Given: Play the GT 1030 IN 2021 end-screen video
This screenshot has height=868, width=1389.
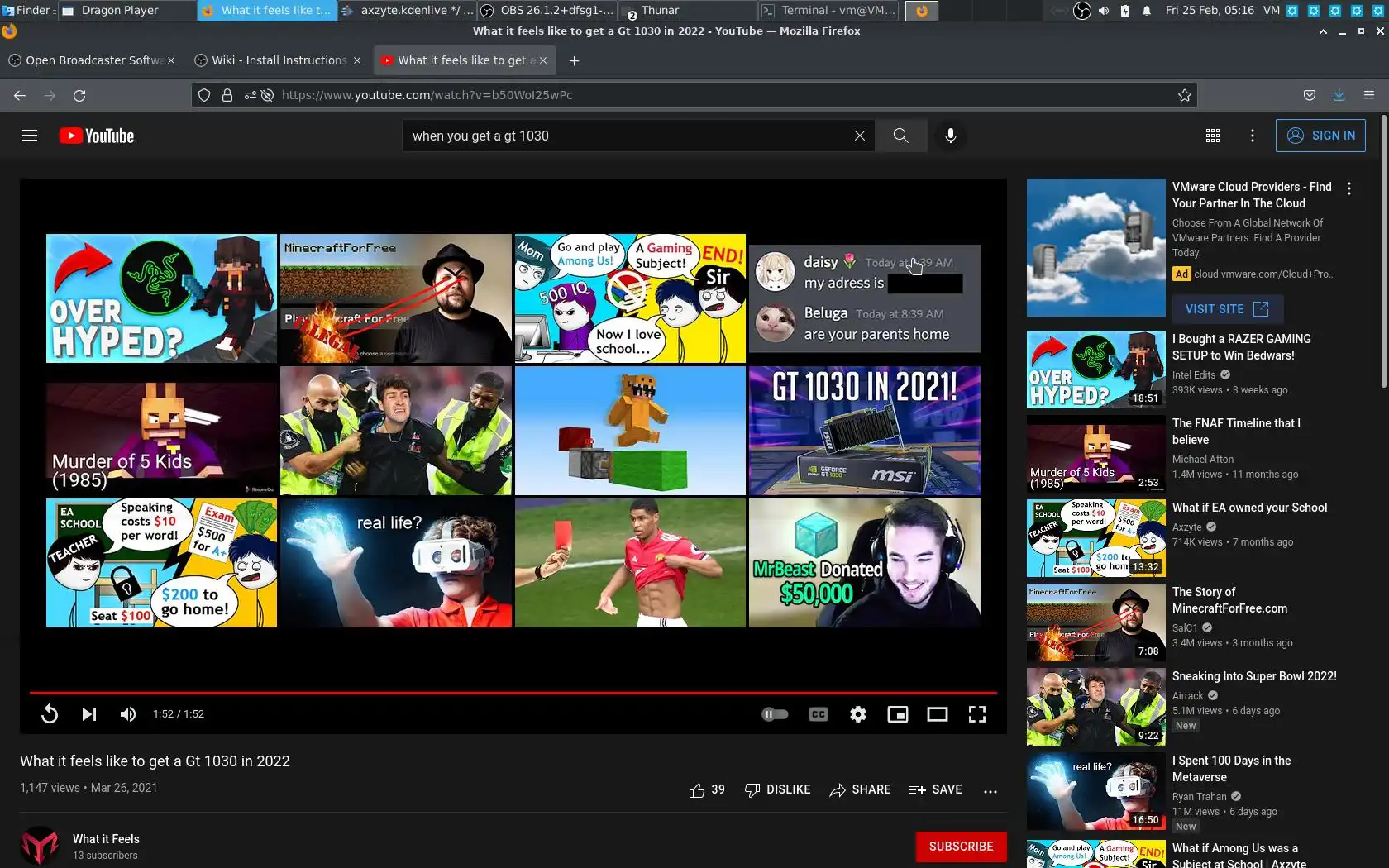Looking at the screenshot, I should 865,431.
